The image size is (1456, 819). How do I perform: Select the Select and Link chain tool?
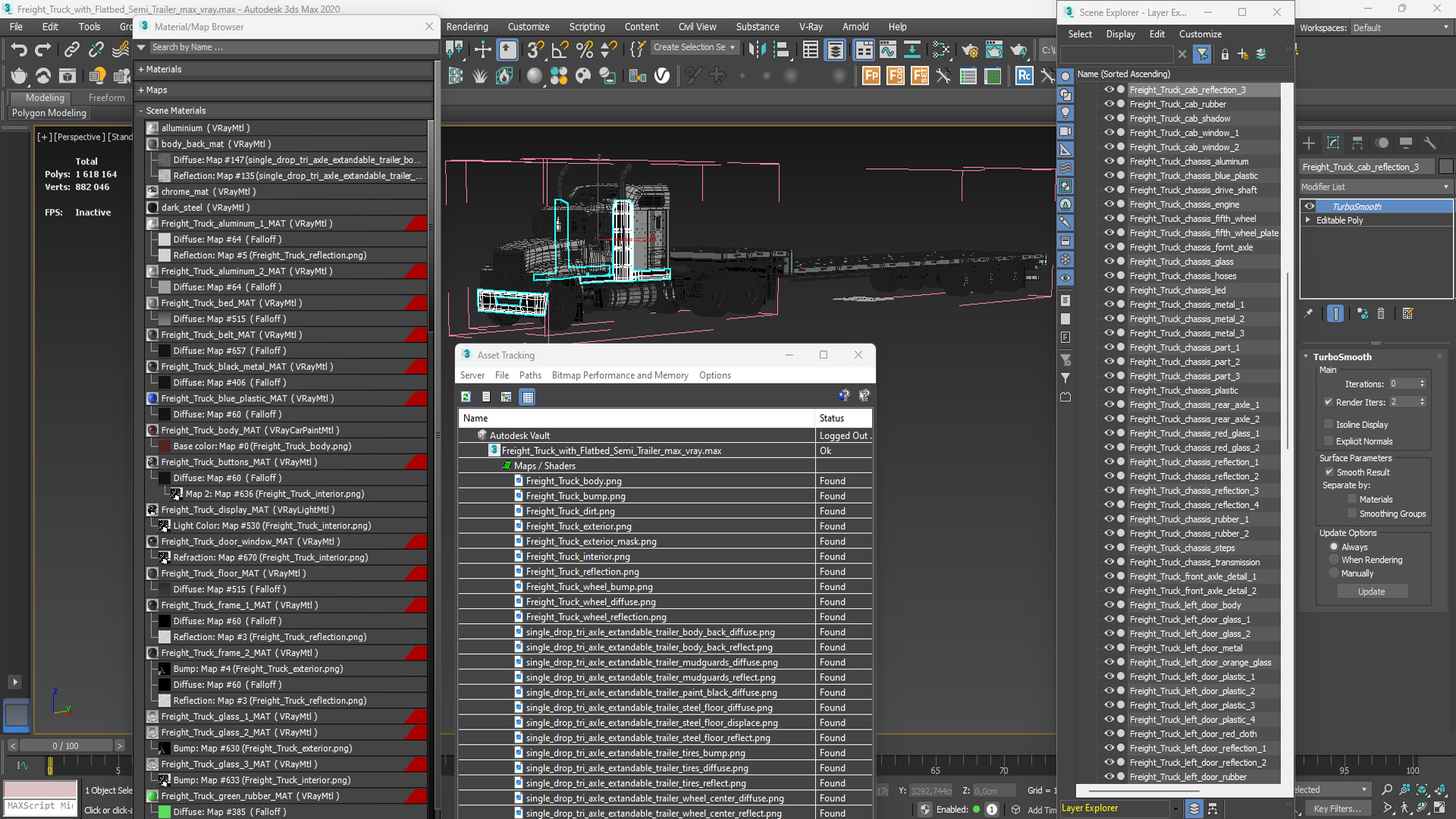click(x=71, y=50)
